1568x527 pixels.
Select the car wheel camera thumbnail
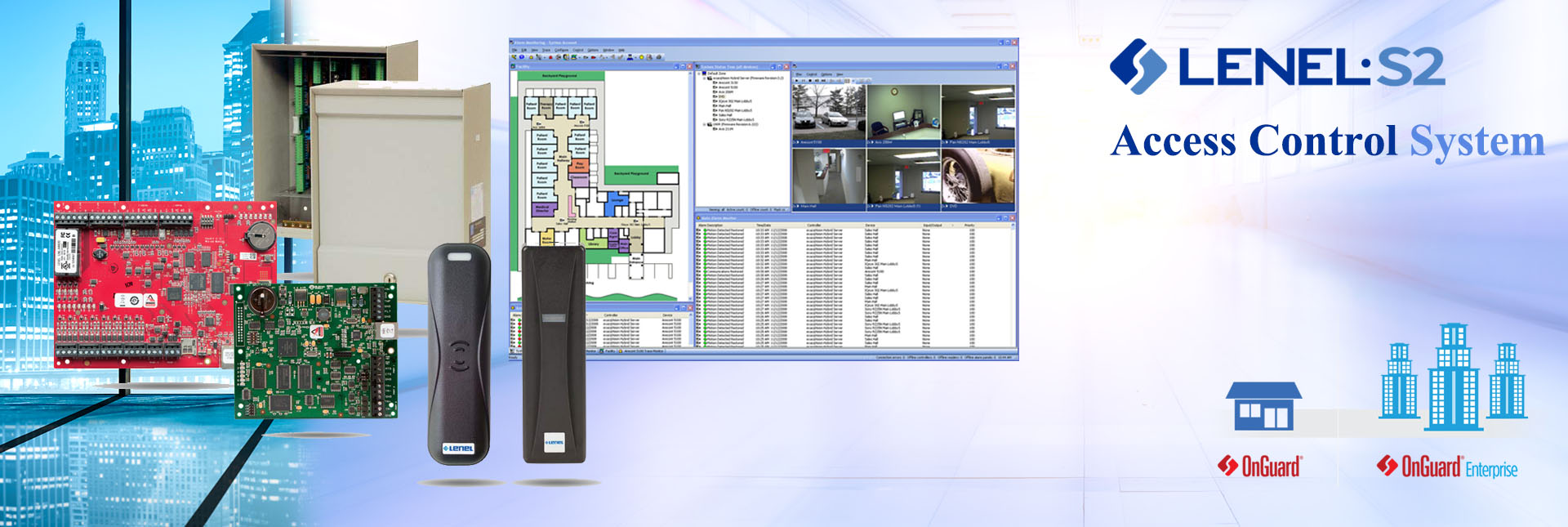978,177
